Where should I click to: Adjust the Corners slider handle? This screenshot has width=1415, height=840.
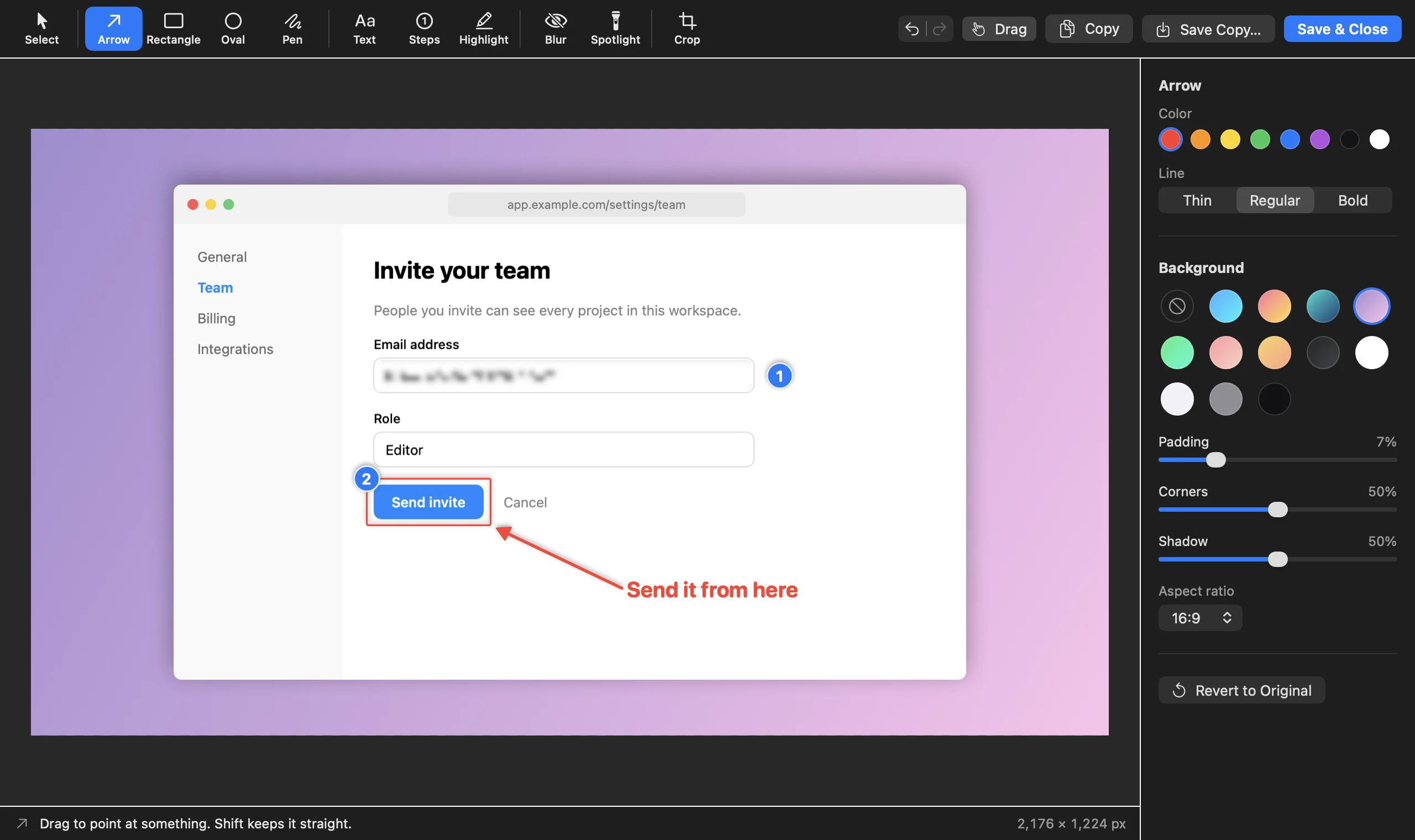click(1277, 510)
